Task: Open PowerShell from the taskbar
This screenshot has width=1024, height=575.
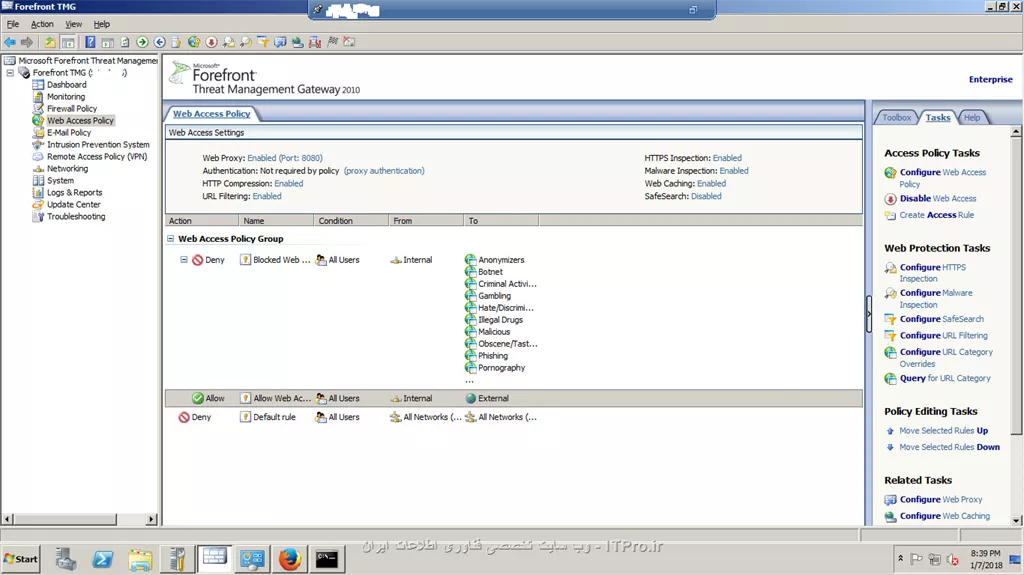Action: (x=103, y=559)
